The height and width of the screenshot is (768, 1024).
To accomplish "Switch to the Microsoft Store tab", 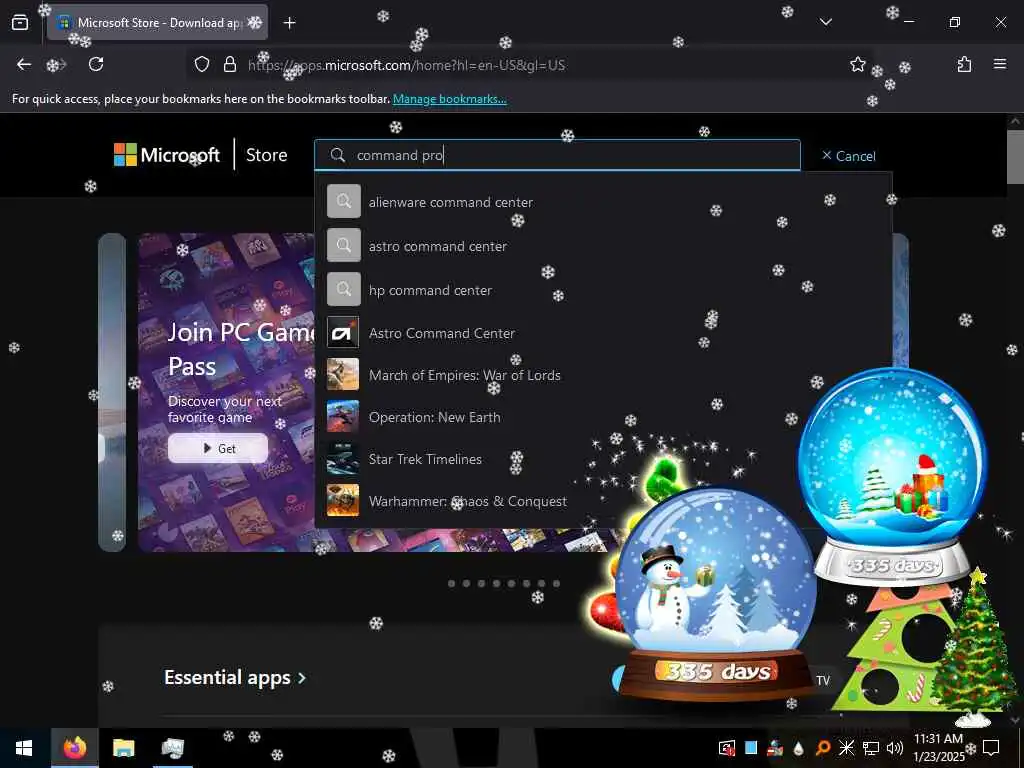I will point(157,23).
